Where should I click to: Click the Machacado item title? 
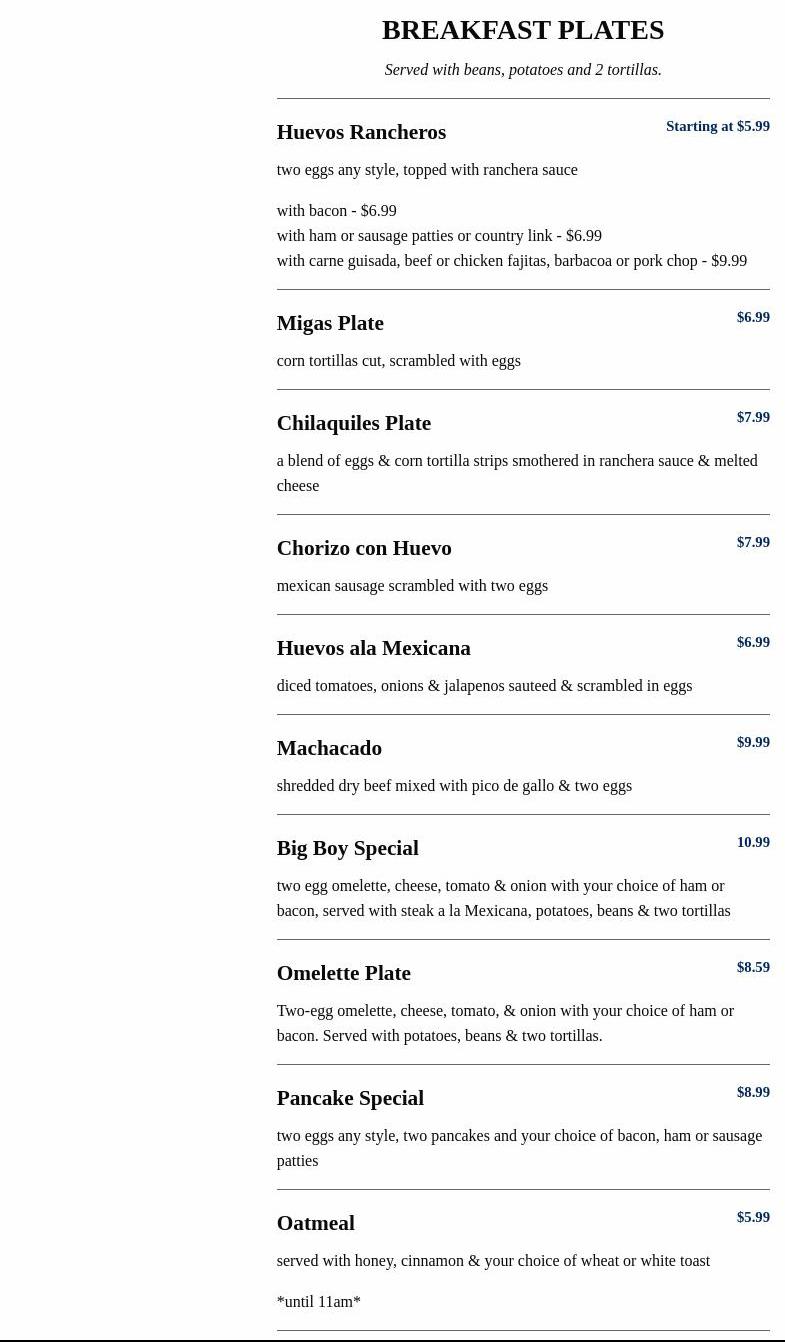click(x=329, y=748)
